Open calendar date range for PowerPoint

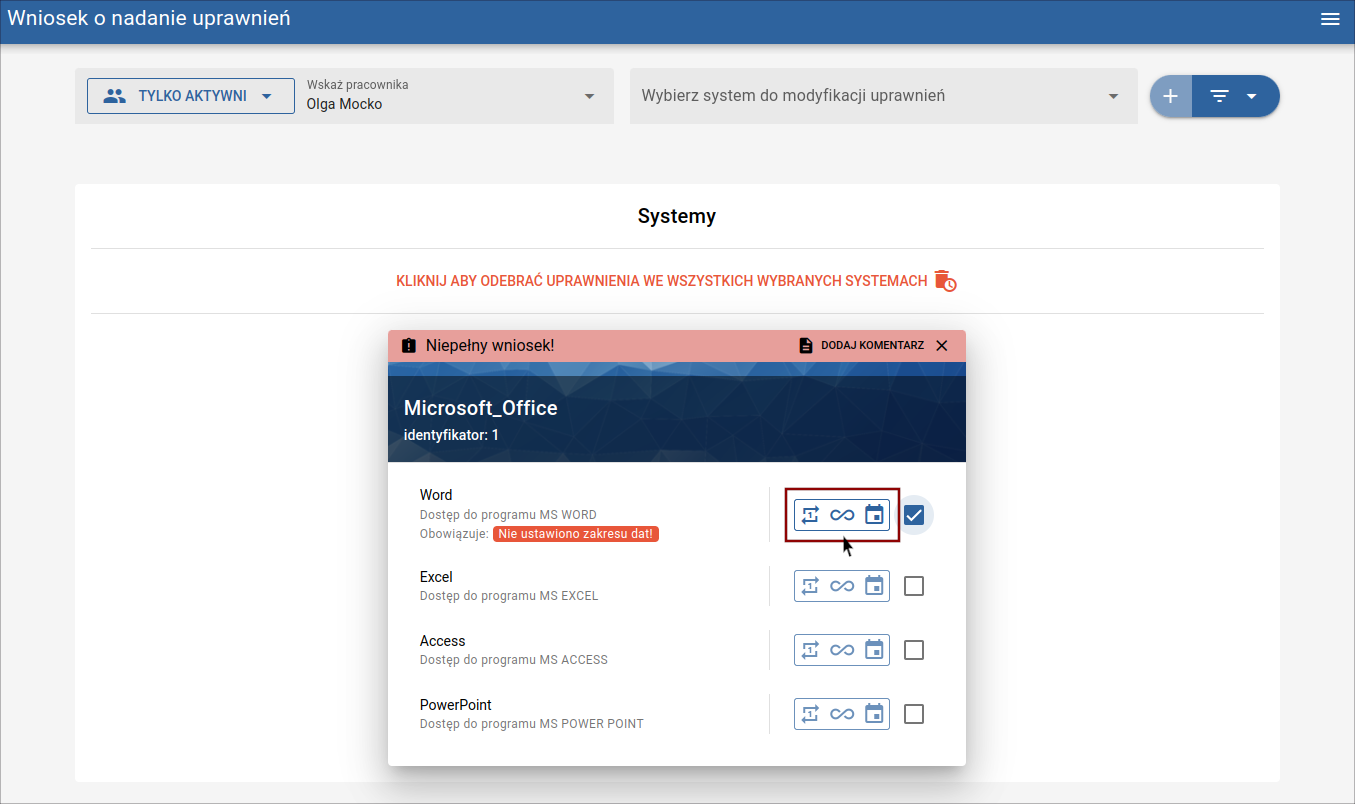click(x=875, y=714)
